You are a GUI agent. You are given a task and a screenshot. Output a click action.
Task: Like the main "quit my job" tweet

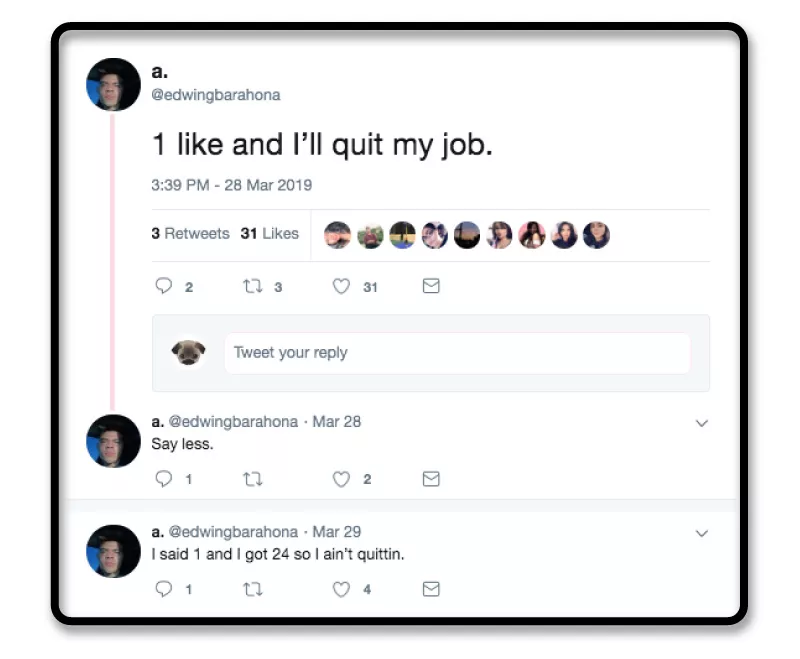(x=341, y=287)
